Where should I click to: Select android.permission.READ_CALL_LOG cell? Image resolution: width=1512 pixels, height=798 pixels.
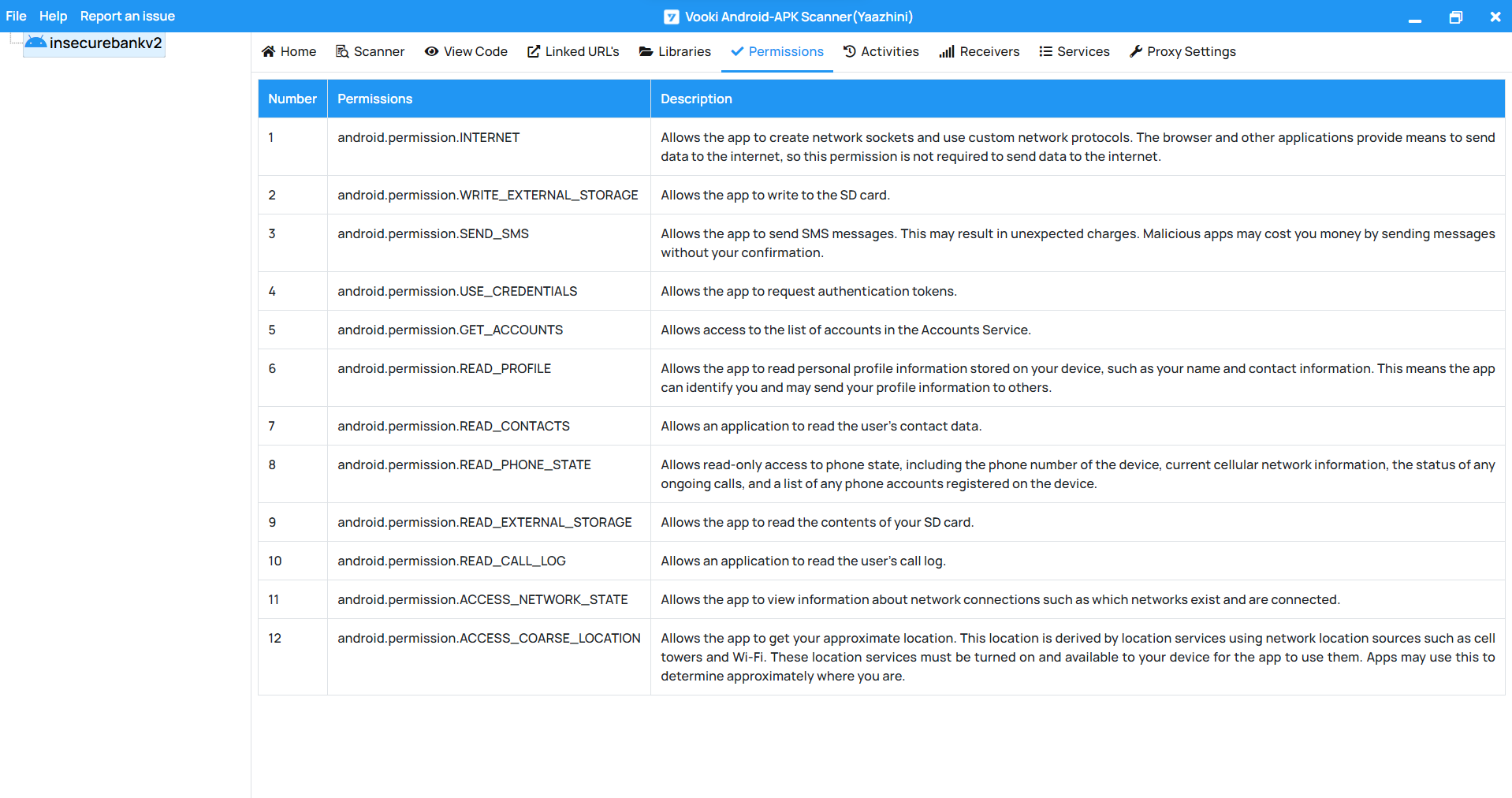[x=489, y=561]
